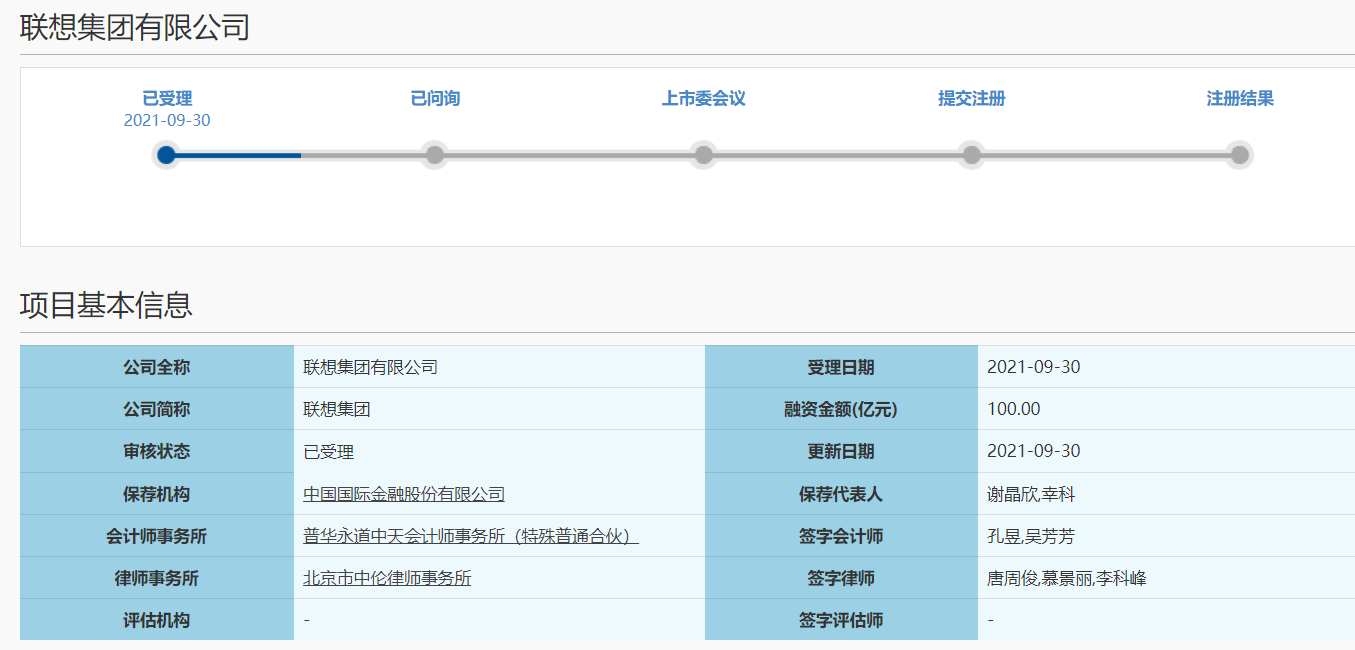The width and height of the screenshot is (1355, 650).
Task: Open the 中国国际金融股份有限公司 sponsor link
Action: tap(404, 494)
